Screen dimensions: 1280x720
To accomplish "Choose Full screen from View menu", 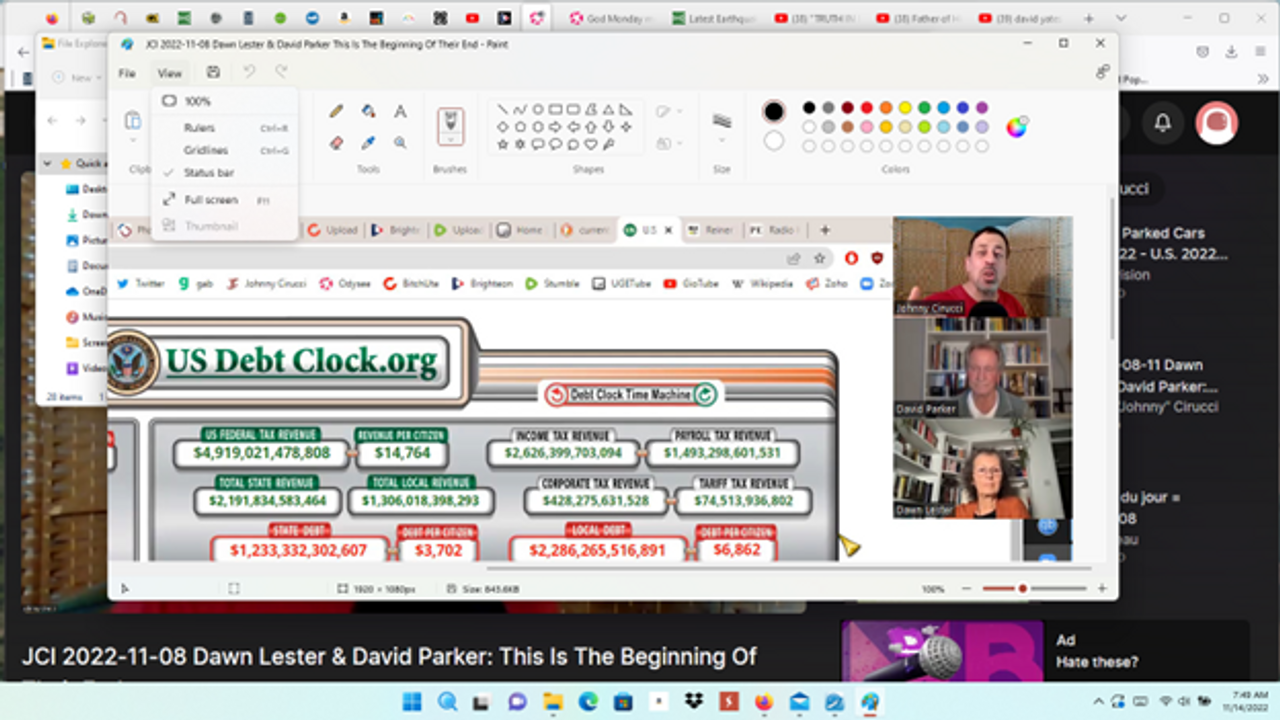I will coord(210,200).
